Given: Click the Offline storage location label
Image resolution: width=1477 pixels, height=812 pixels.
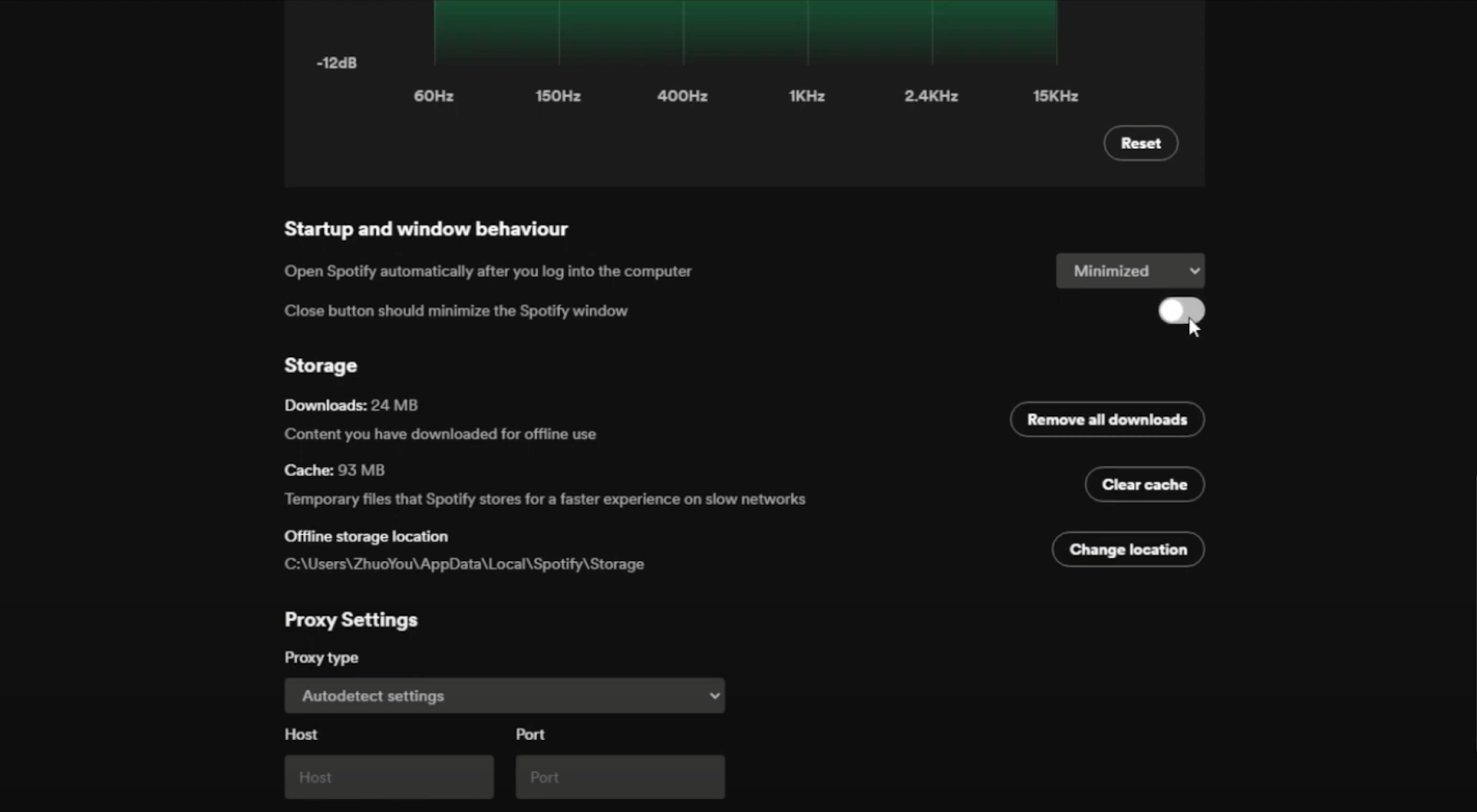Looking at the screenshot, I should coord(366,536).
